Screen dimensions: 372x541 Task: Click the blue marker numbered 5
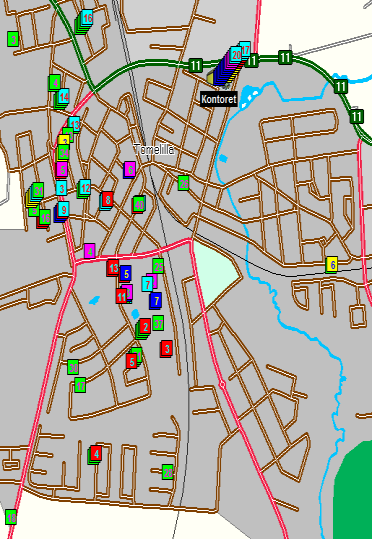pos(126,274)
